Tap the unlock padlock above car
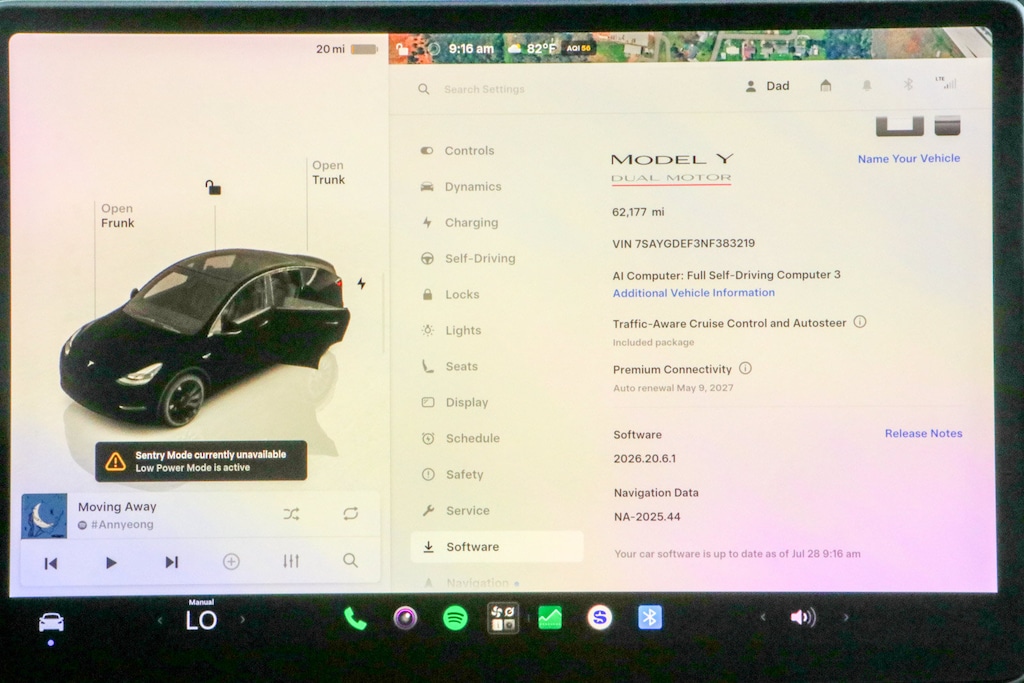The height and width of the screenshot is (683, 1024). coord(213,188)
